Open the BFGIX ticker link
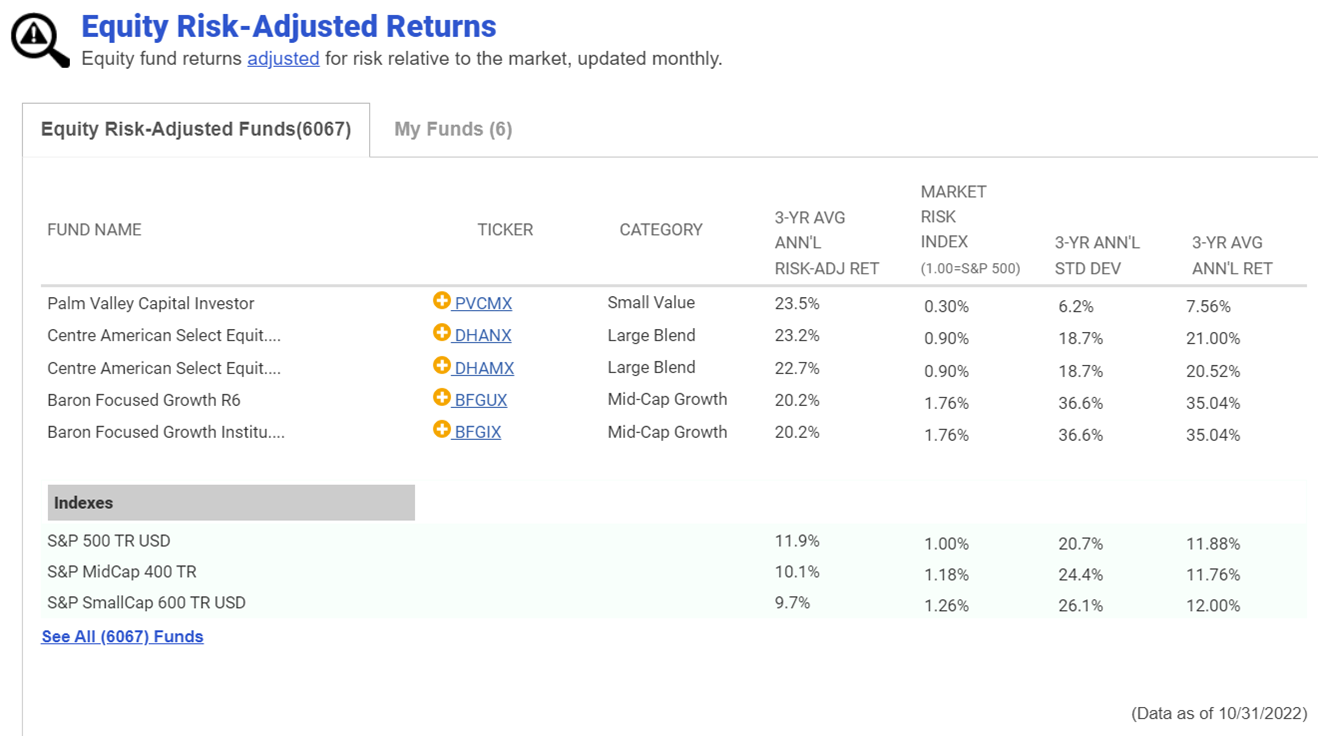The width and height of the screenshot is (1318, 736). click(x=478, y=433)
